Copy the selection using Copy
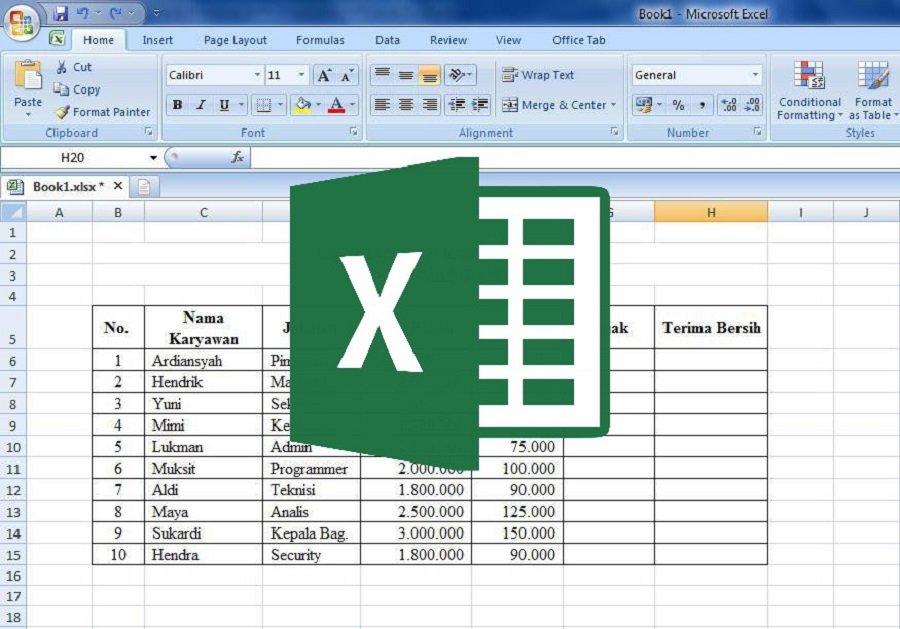 coord(77,90)
